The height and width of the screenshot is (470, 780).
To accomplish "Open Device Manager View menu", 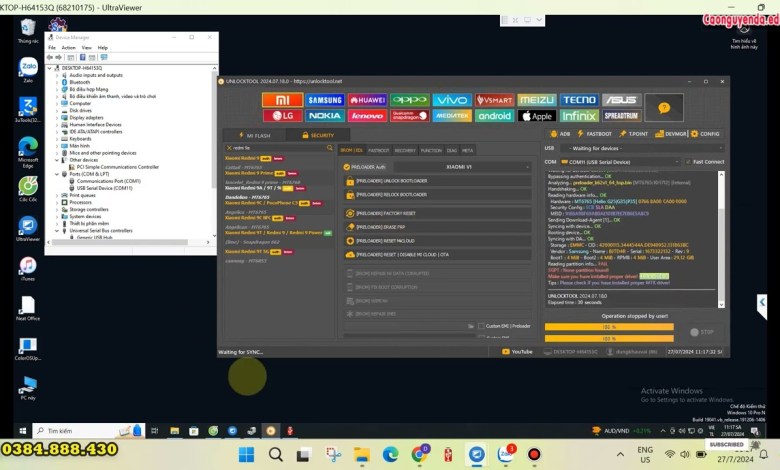I will point(87,48).
